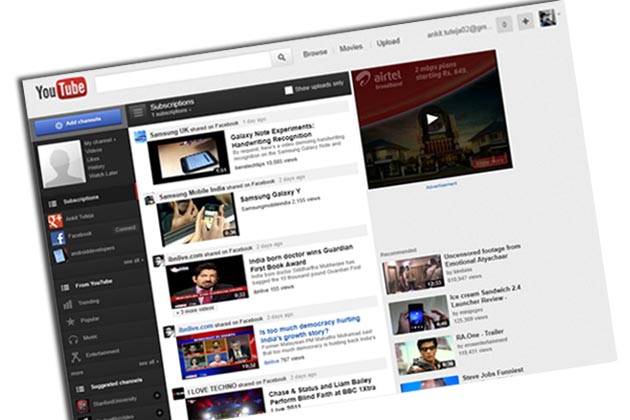The width and height of the screenshot is (630, 420).
Task: Open the Movies menu item
Action: point(351,47)
